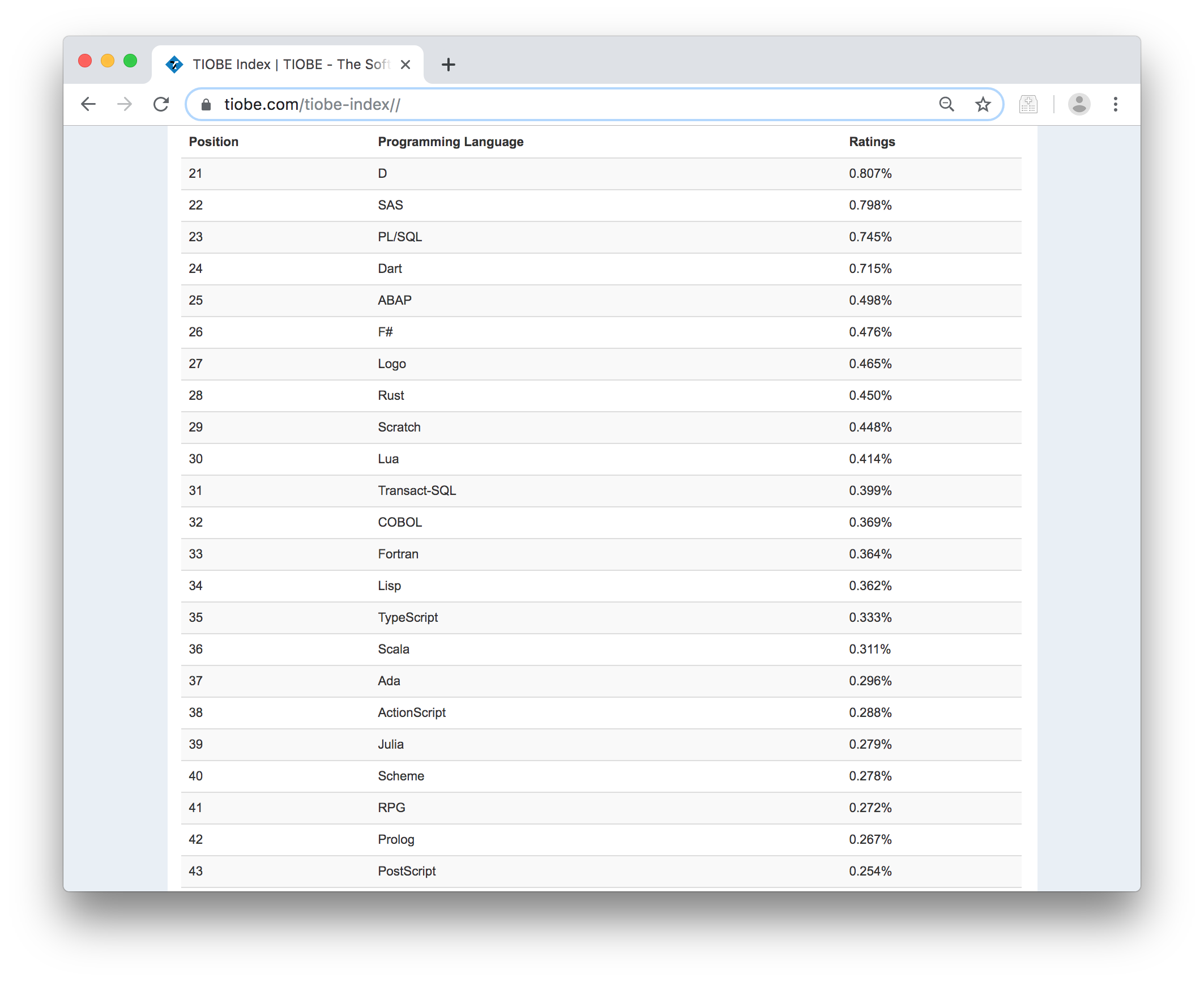Click the TIOBE favicon on the tab
Viewport: 1204px width, 982px height.
174,65
